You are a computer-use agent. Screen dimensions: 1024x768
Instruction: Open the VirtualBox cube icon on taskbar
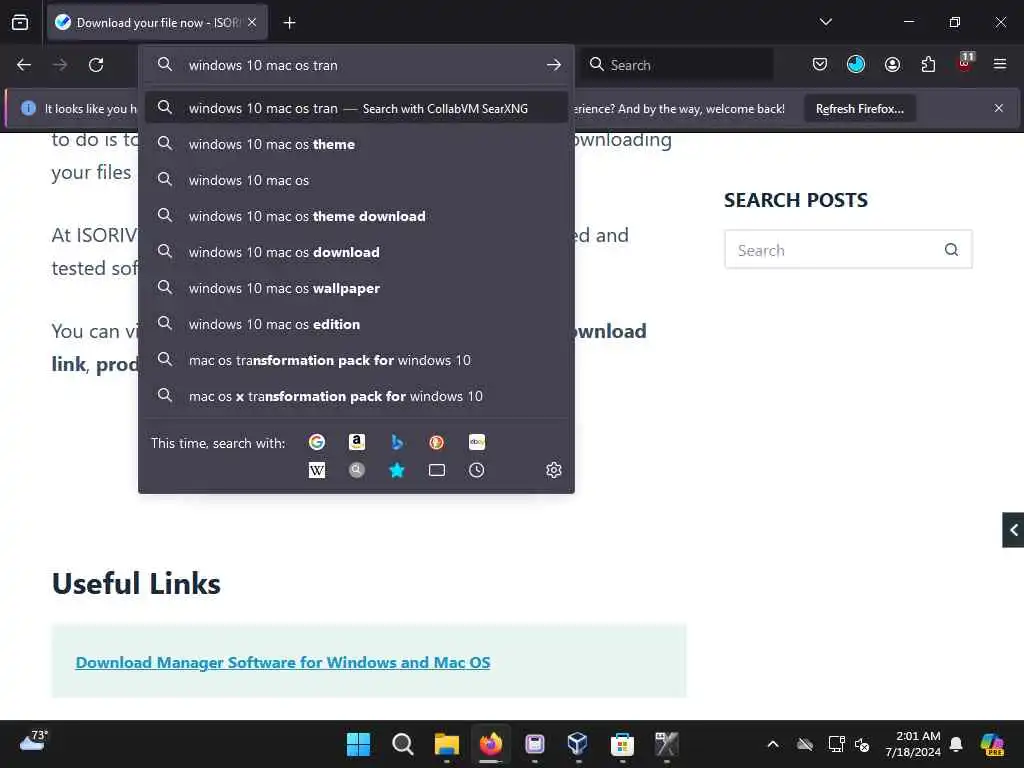578,744
